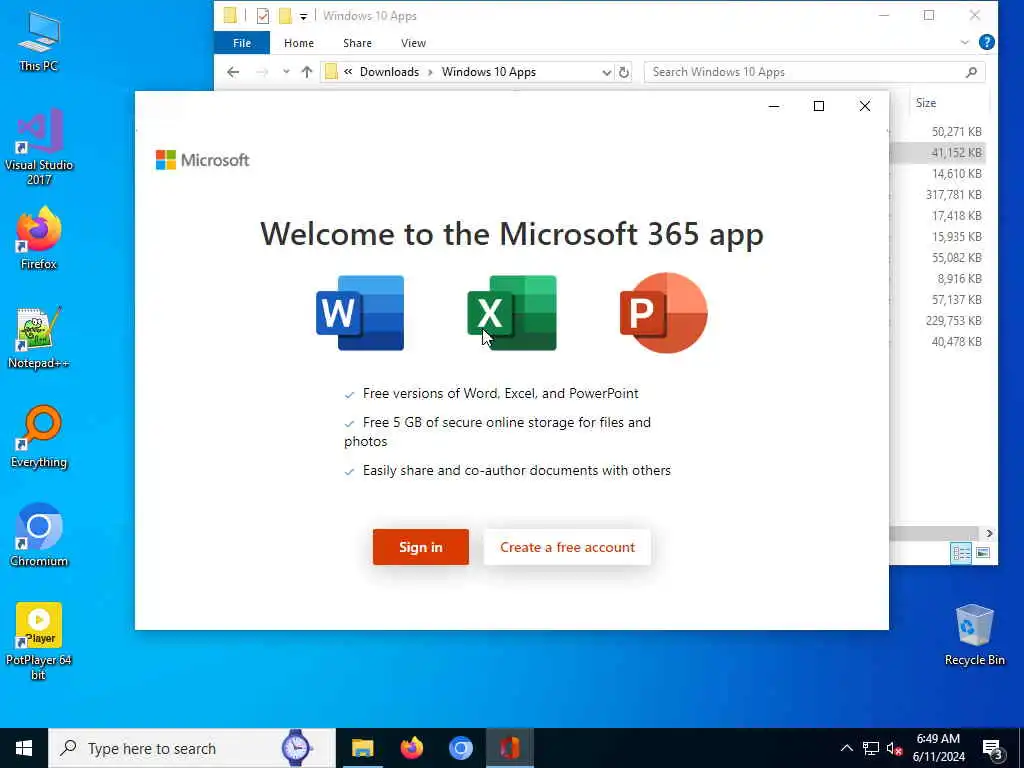Select the file sized 229,753 KB
Viewport: 1024px width, 768px height.
(953, 321)
